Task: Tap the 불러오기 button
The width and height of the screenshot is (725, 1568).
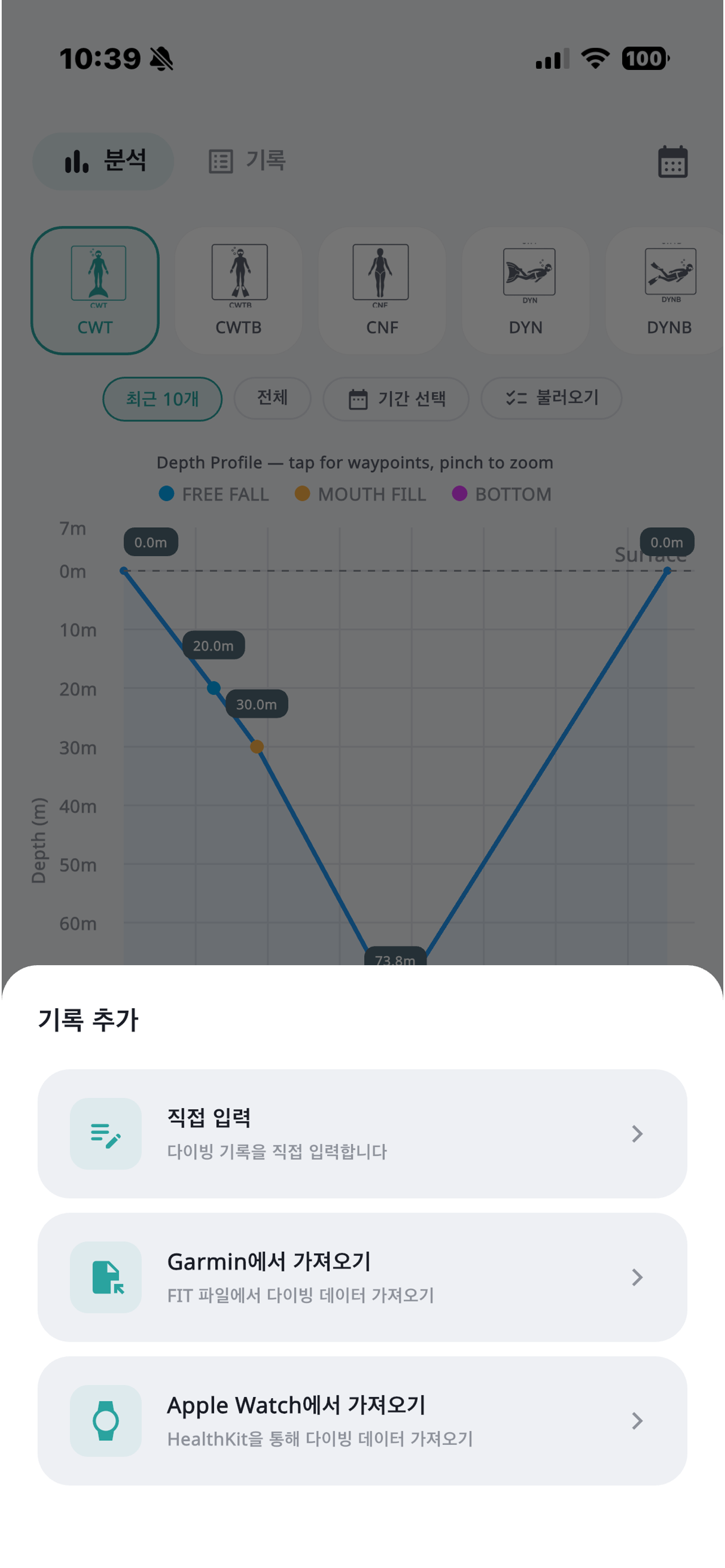Action: pyautogui.click(x=551, y=398)
